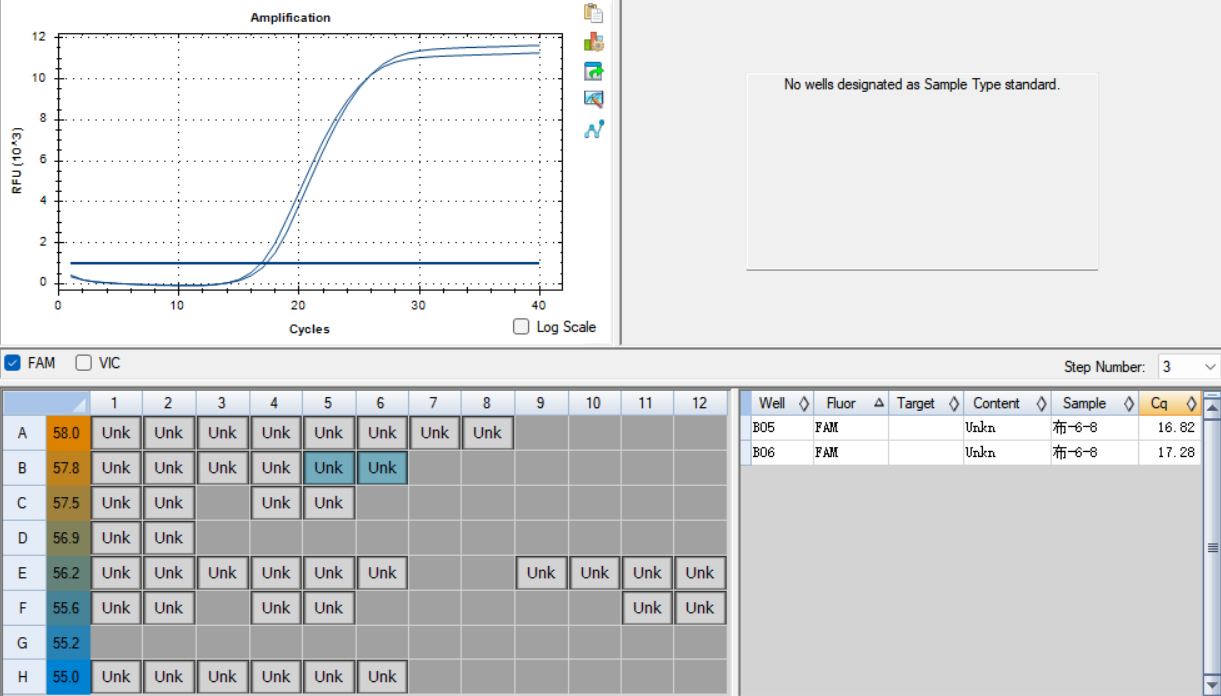Select plate row A header

click(23, 433)
